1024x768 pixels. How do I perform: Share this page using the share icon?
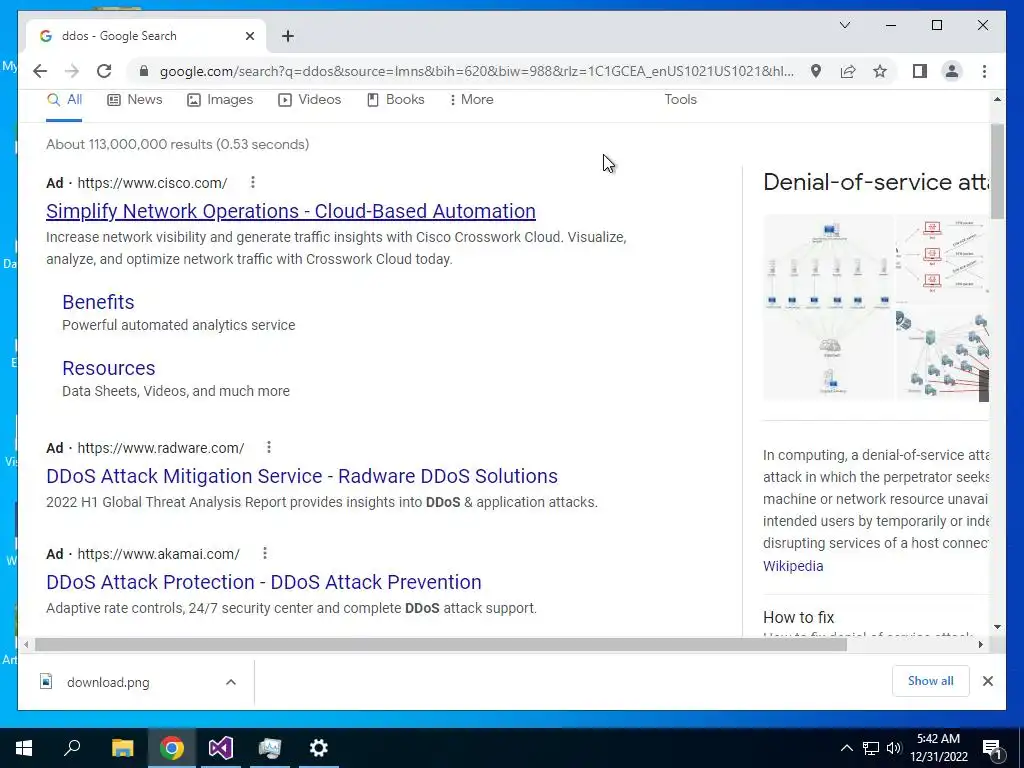point(848,71)
